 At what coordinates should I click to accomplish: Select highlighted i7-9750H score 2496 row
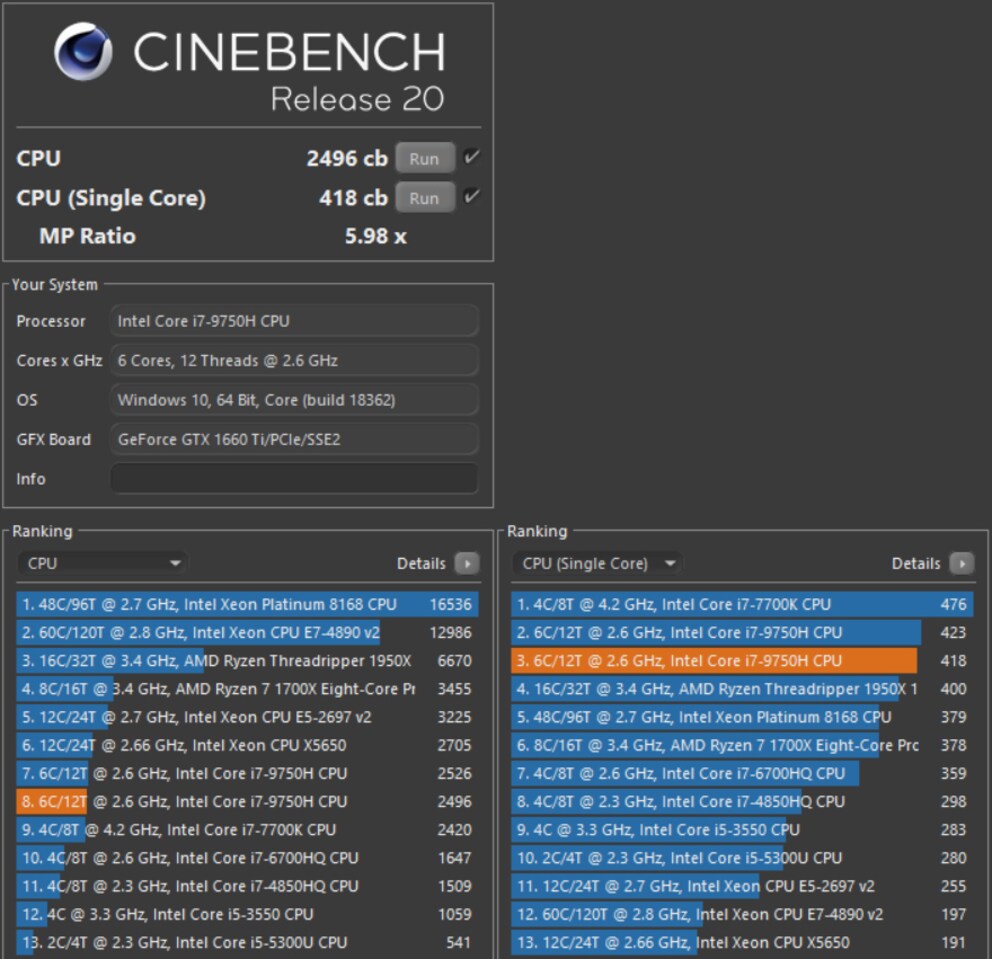247,801
